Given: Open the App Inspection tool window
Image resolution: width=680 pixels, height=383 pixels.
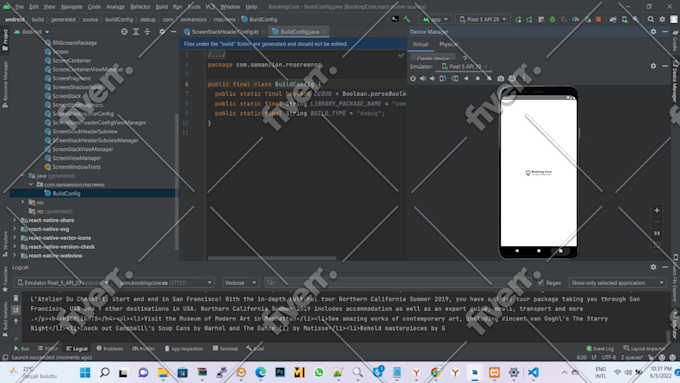Looking at the screenshot, I should tap(183, 349).
